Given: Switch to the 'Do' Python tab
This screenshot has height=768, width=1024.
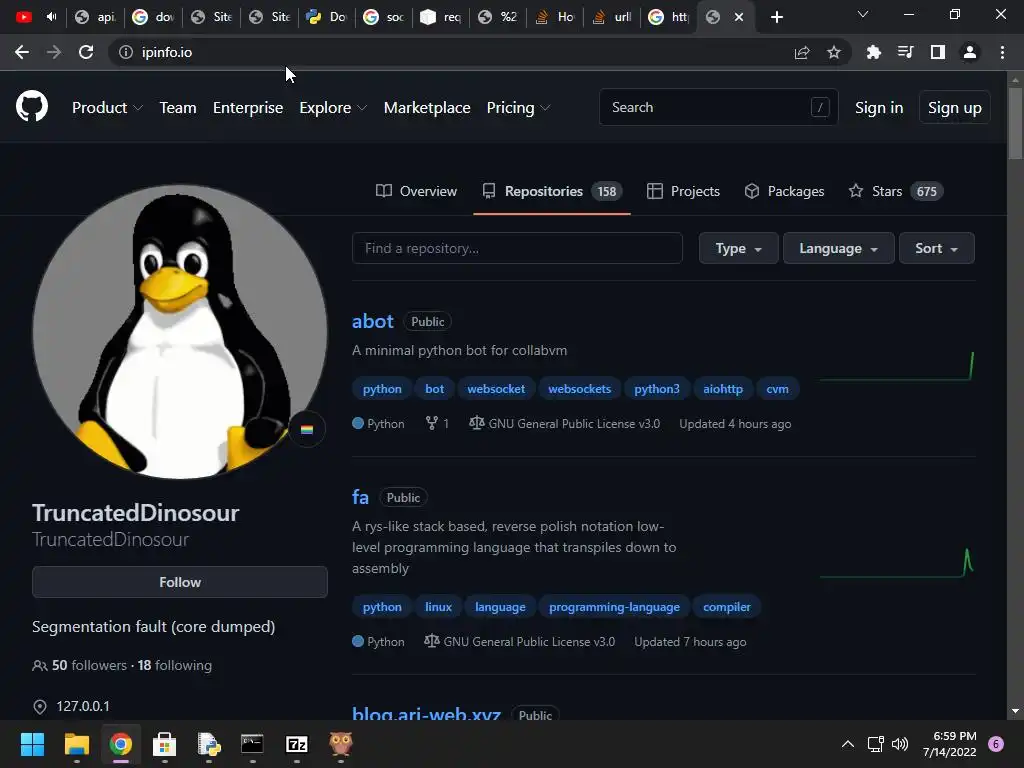Looking at the screenshot, I should pyautogui.click(x=326, y=17).
